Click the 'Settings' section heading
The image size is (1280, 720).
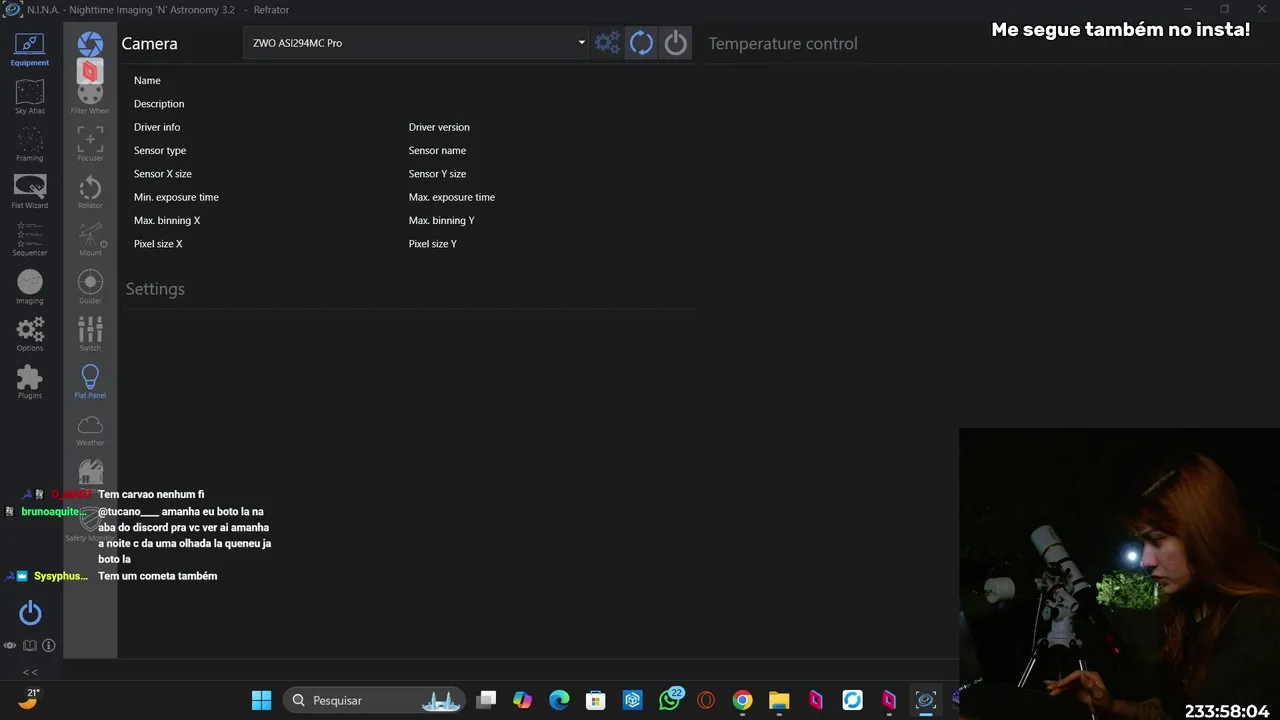(x=155, y=289)
